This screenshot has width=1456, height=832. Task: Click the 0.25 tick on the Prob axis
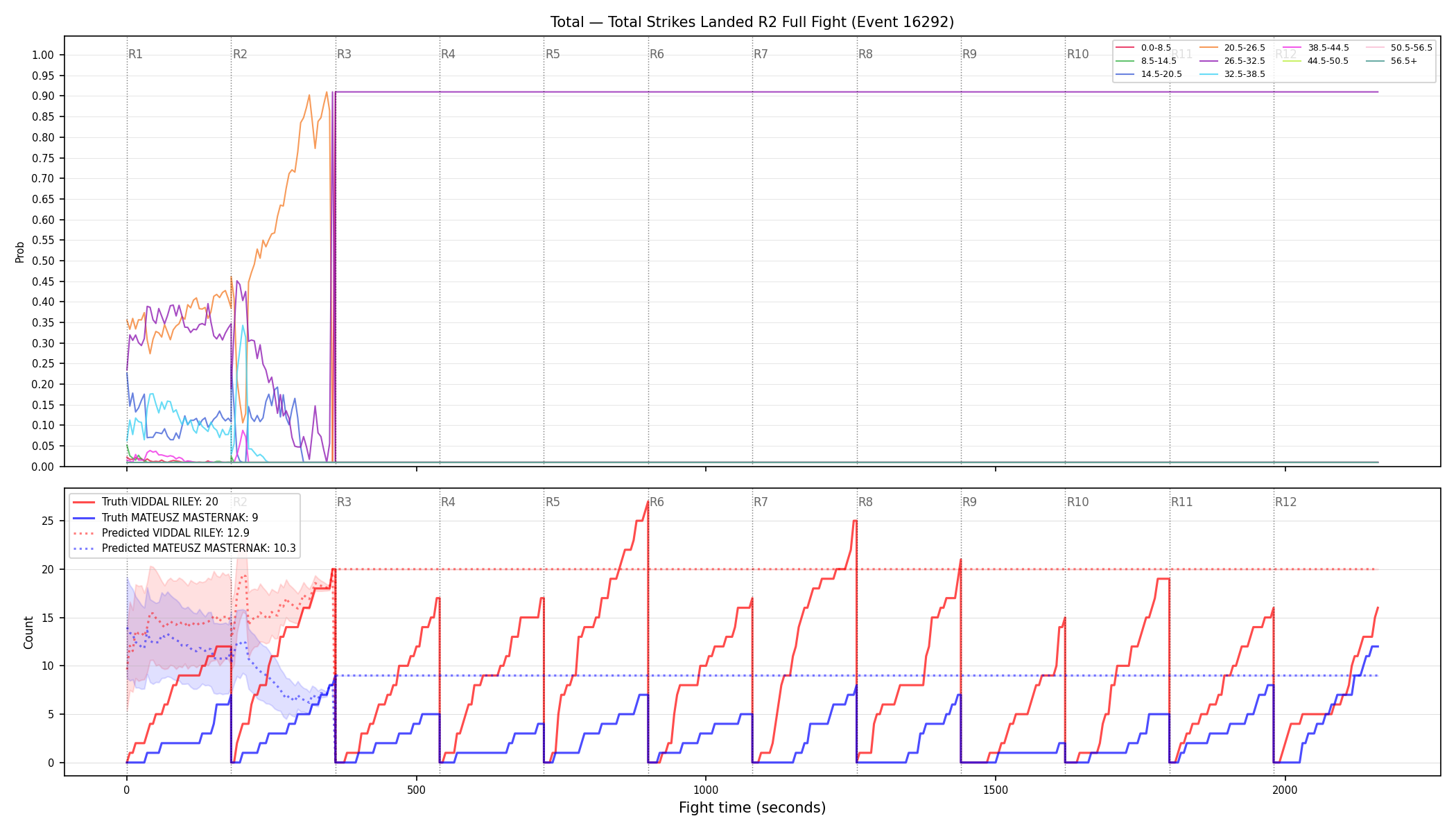[43, 364]
